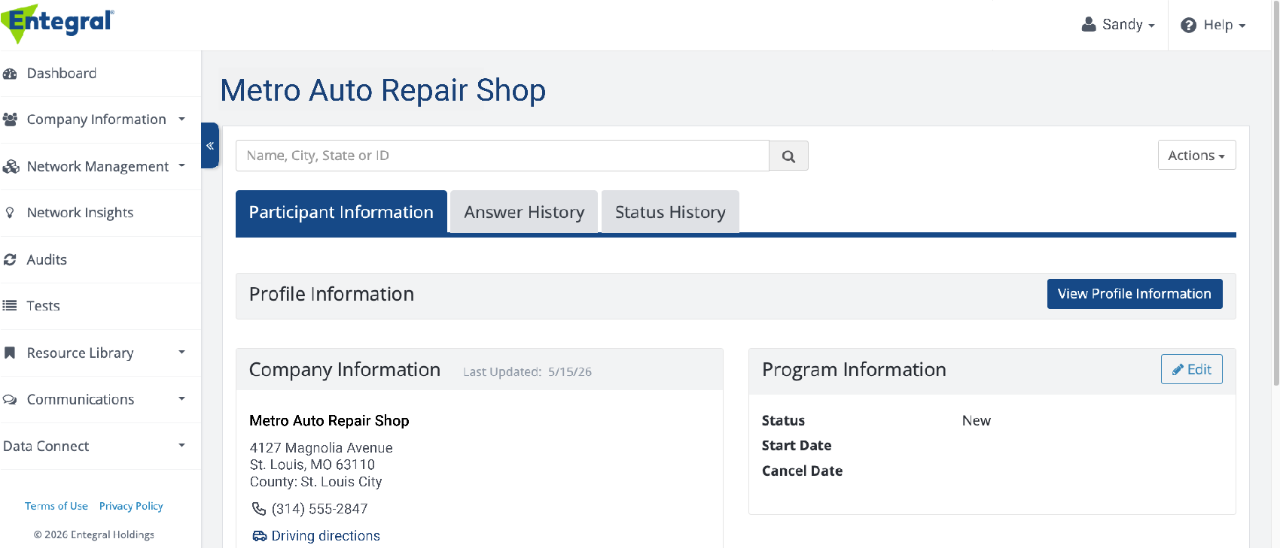
Task: Click the phone icon beside (314) 555-2847
Action: click(x=259, y=509)
